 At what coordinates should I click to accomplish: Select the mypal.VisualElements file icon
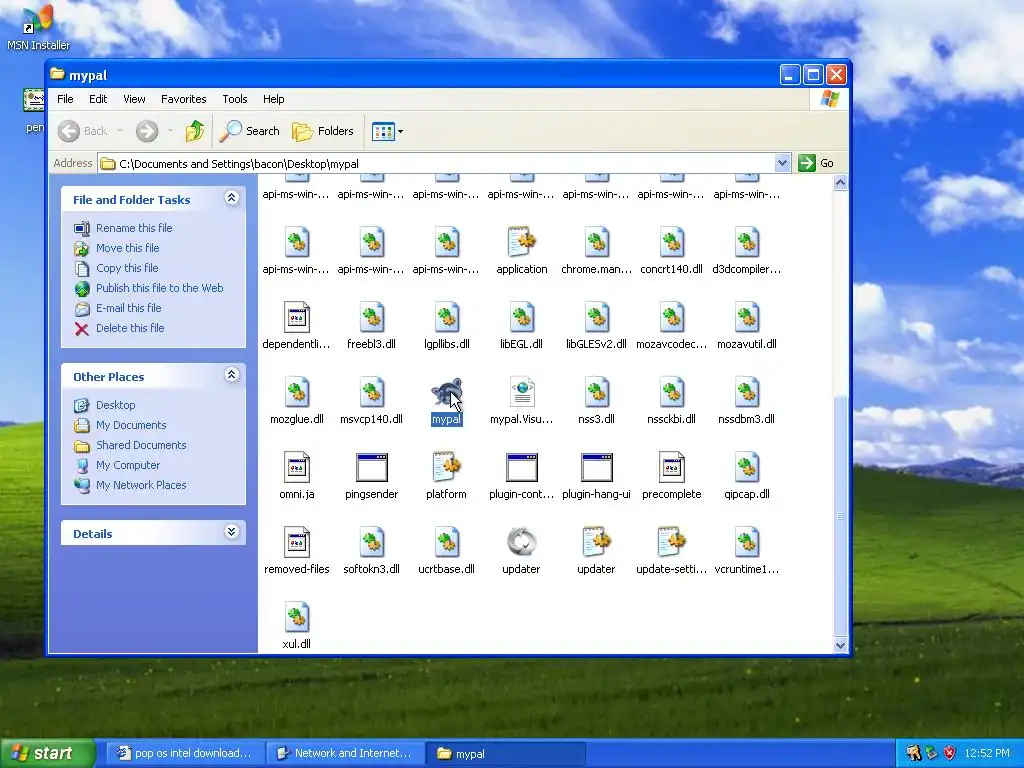click(x=522, y=393)
